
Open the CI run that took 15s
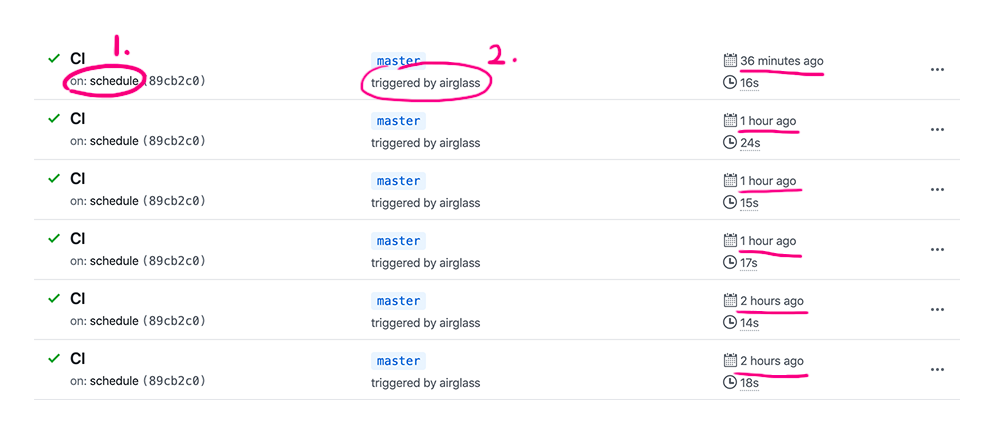(78, 179)
